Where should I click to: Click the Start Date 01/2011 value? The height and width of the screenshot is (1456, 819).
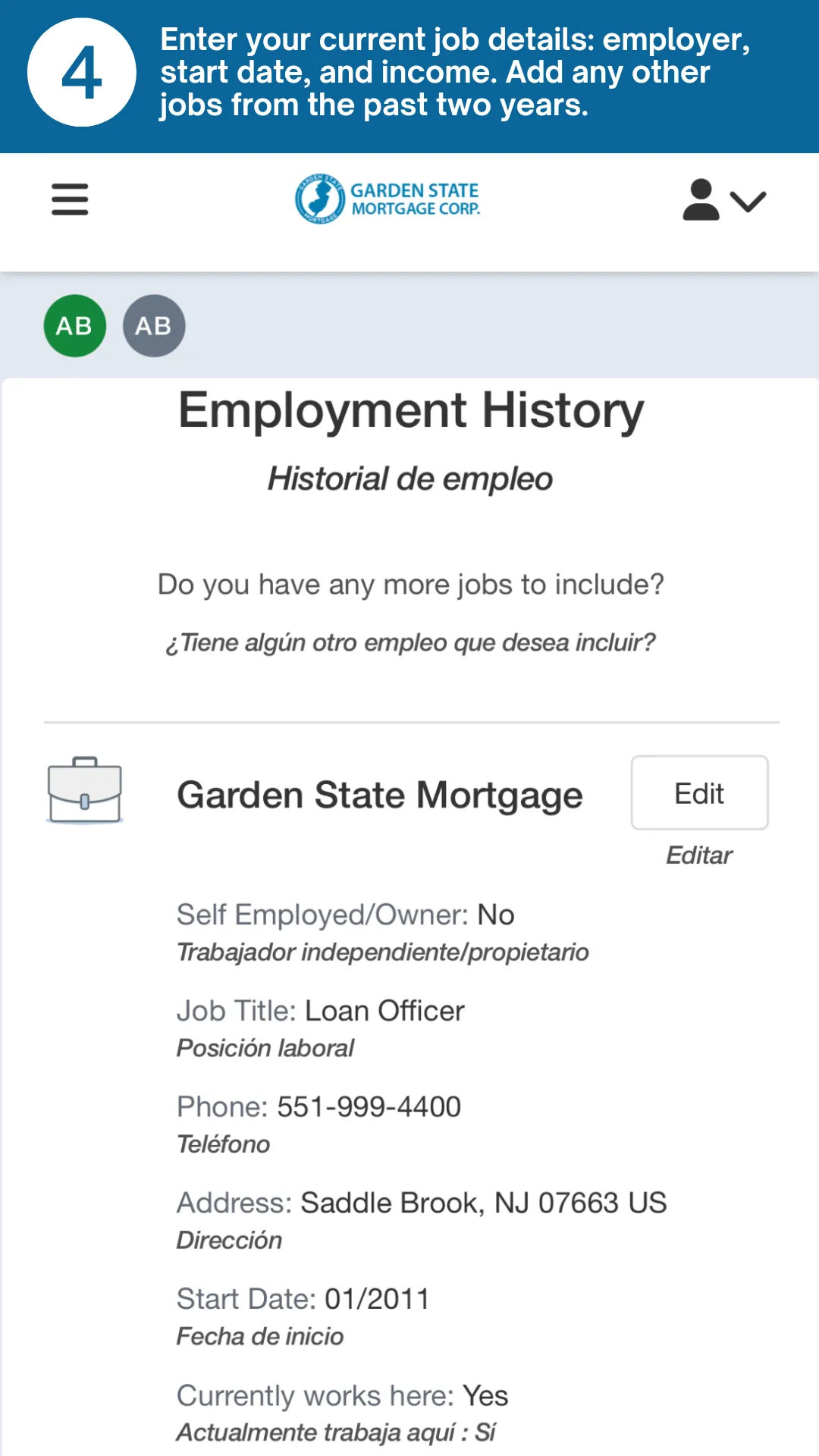377,1300
